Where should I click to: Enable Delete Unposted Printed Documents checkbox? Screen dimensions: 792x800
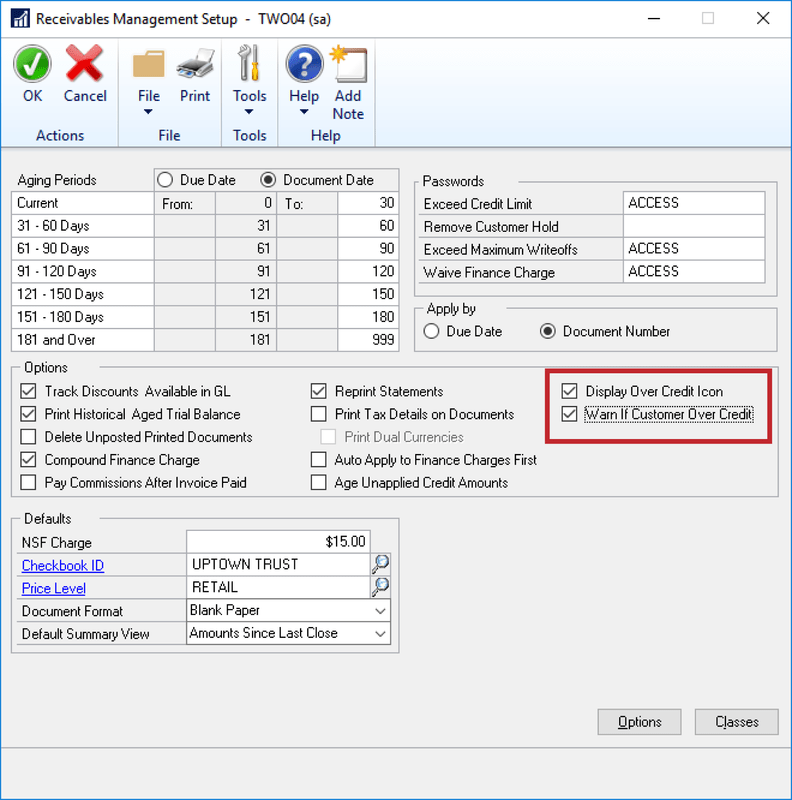coord(28,437)
